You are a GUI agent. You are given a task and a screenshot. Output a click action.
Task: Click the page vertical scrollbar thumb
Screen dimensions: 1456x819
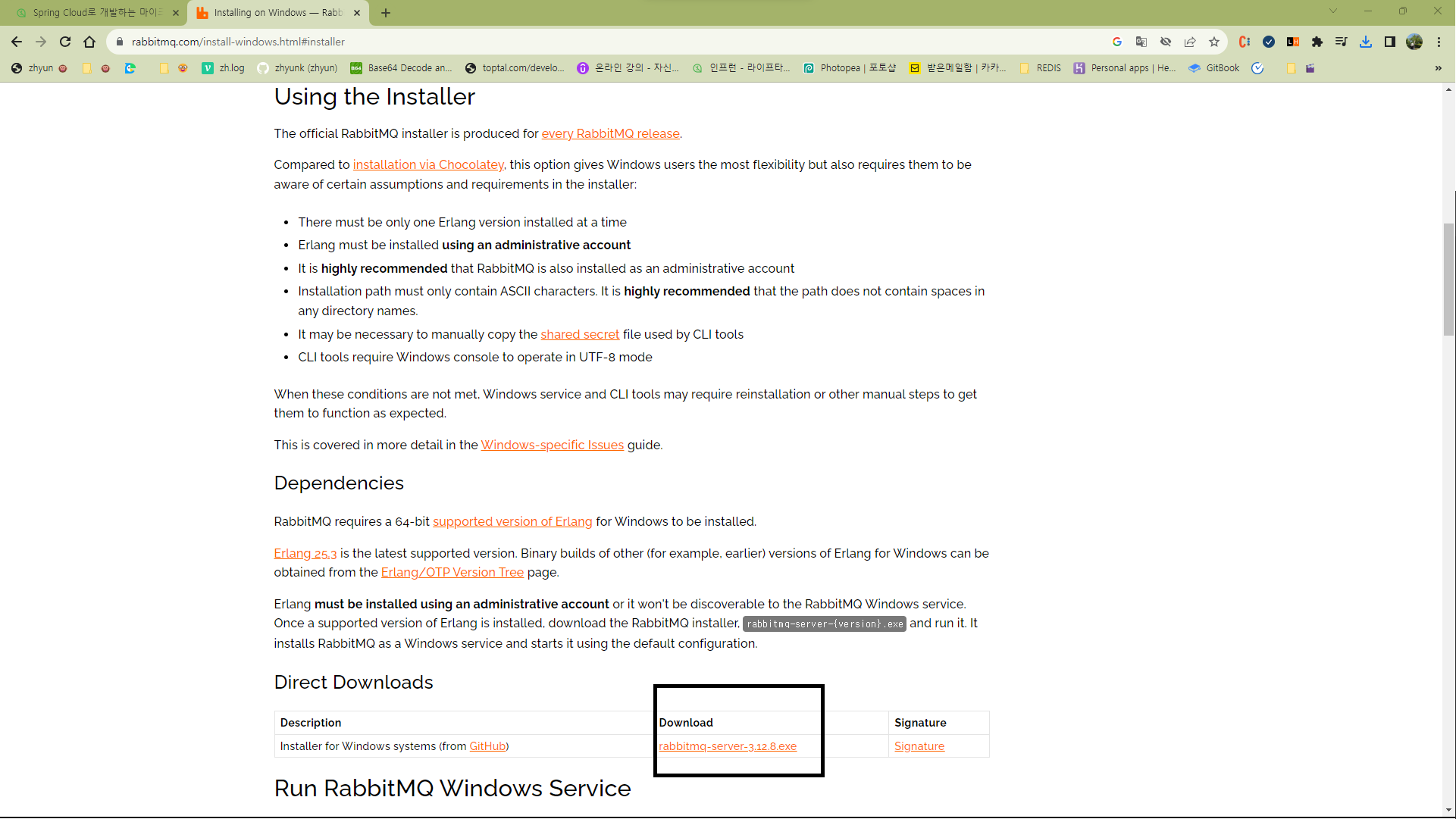coord(1448,279)
